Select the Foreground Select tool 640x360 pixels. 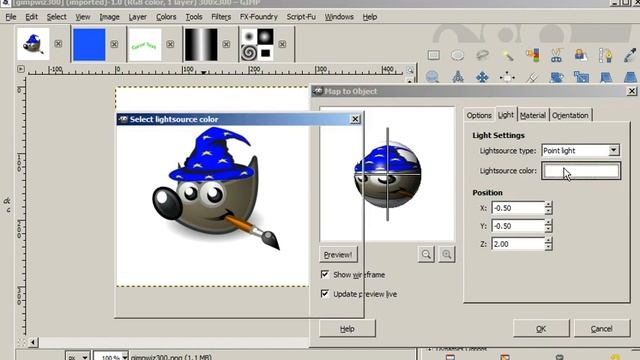581,55
